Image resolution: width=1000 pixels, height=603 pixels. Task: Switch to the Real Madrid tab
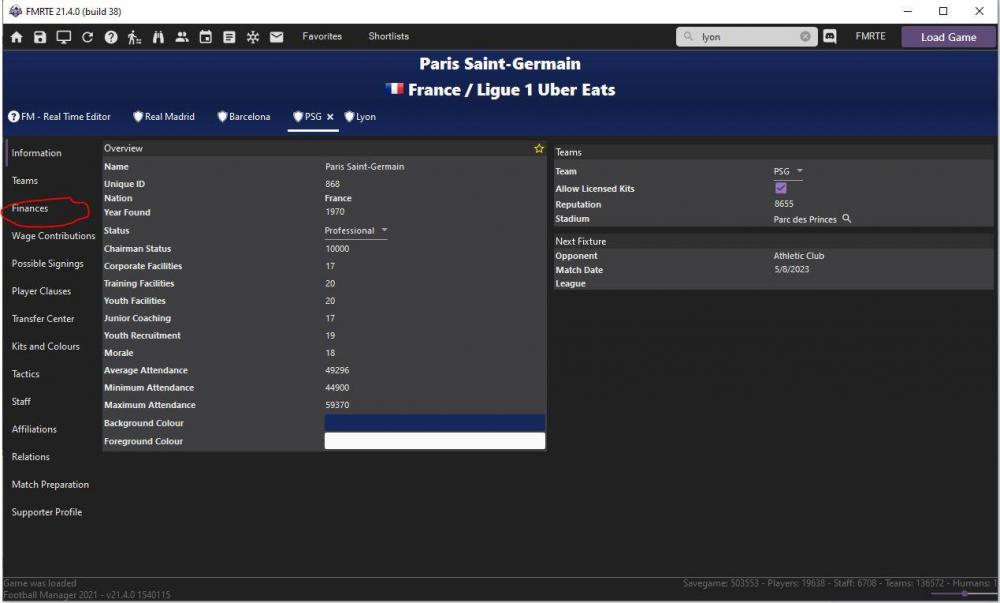(163, 117)
